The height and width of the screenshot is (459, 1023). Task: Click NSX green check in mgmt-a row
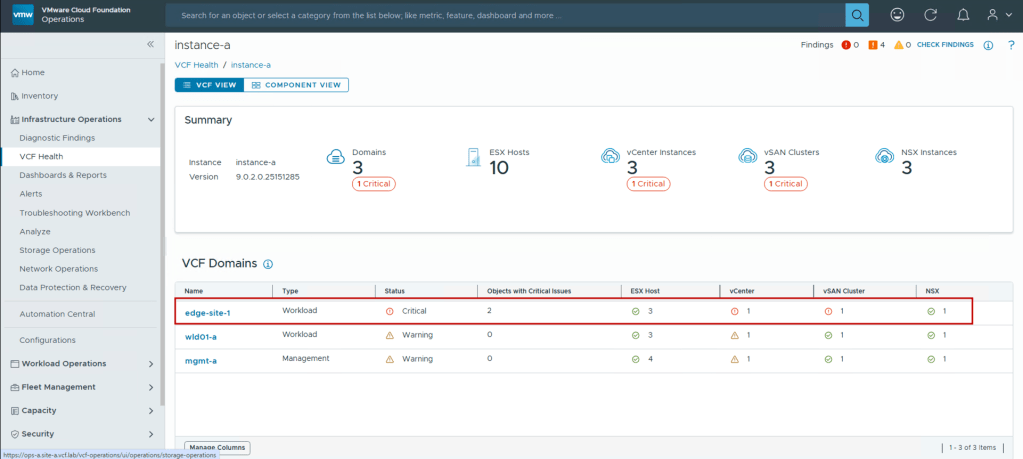pyautogui.click(x=931, y=359)
